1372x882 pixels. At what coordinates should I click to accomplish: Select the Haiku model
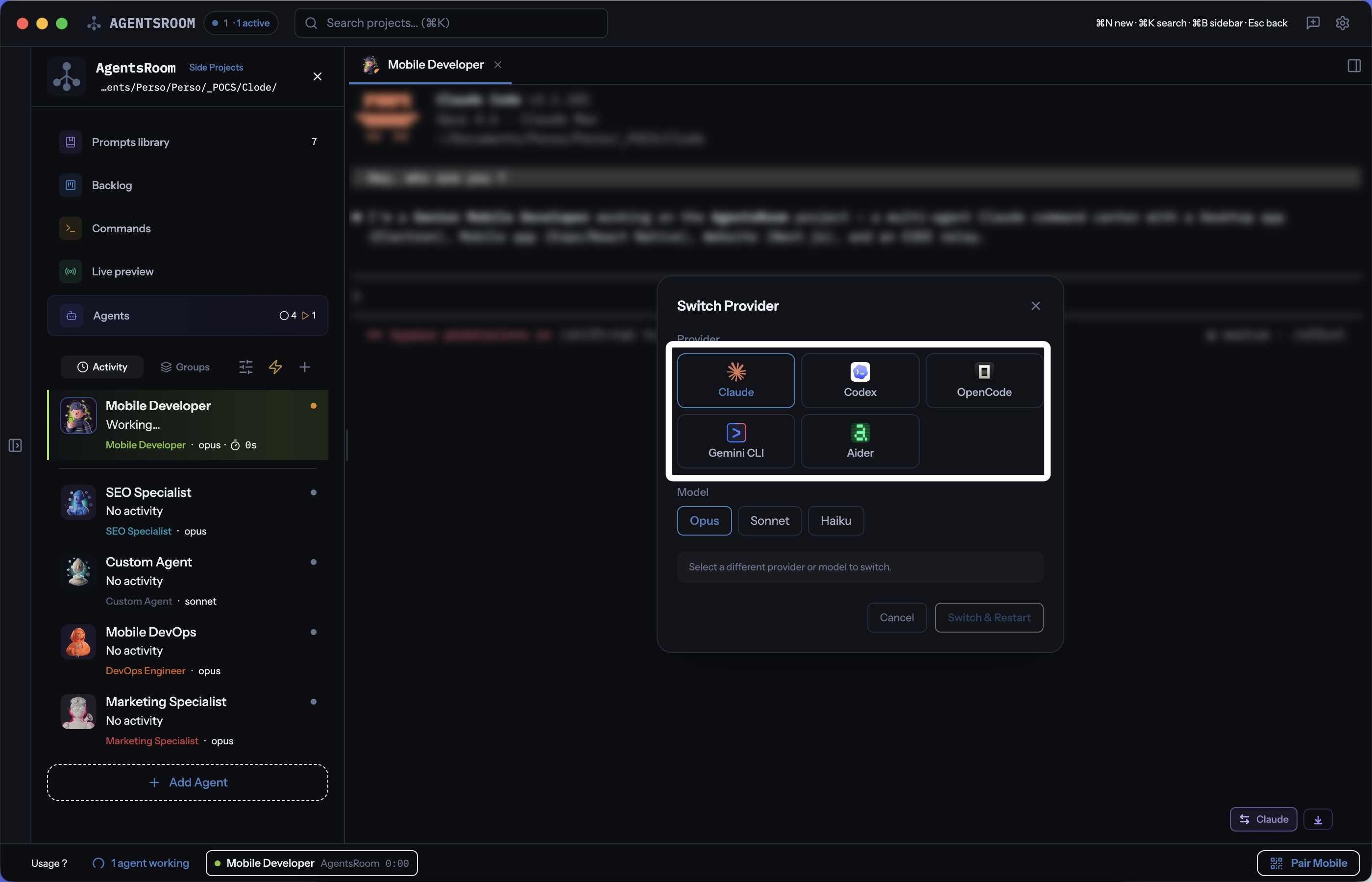point(835,520)
